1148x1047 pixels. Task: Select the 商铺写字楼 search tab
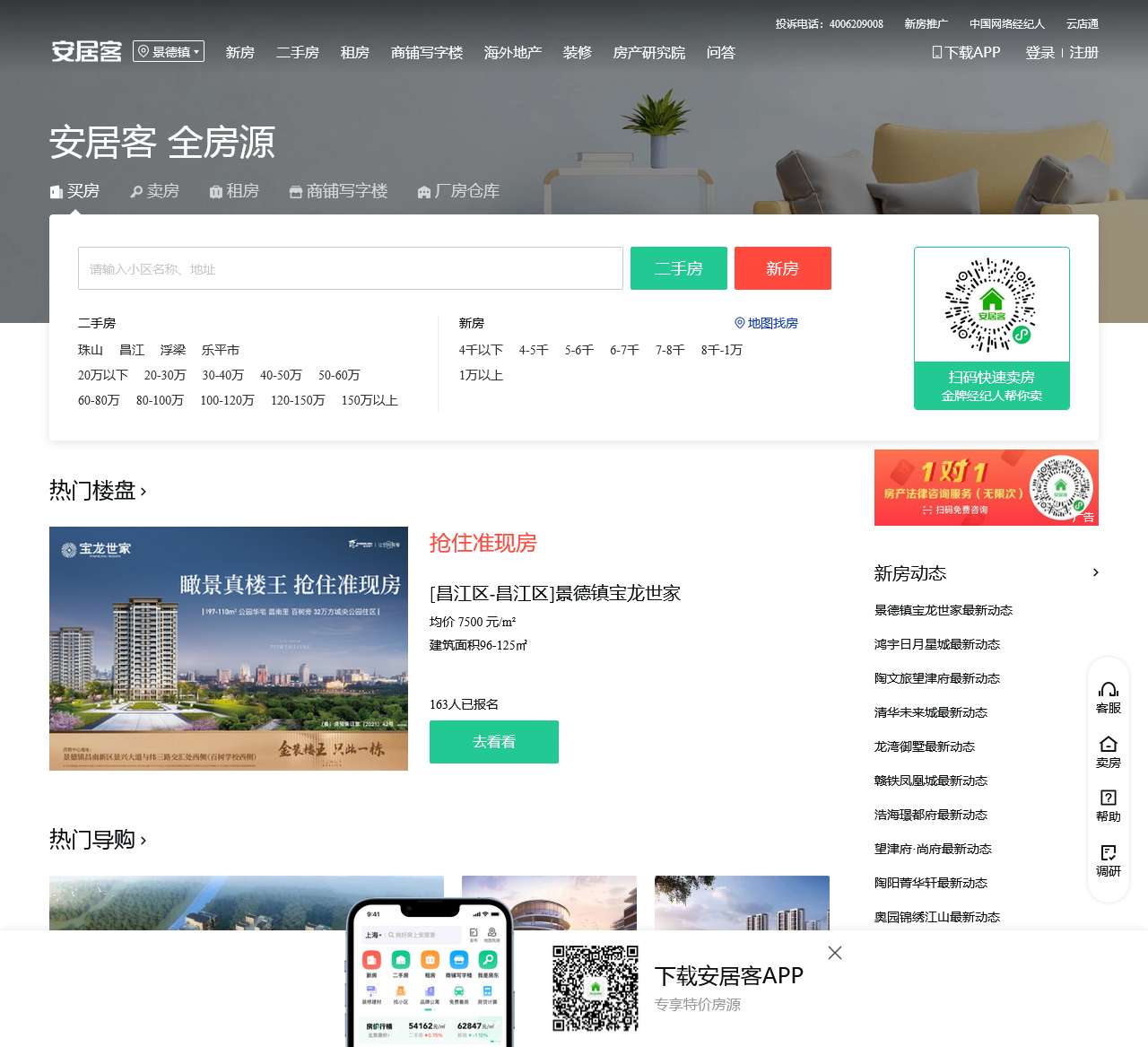pyautogui.click(x=338, y=191)
